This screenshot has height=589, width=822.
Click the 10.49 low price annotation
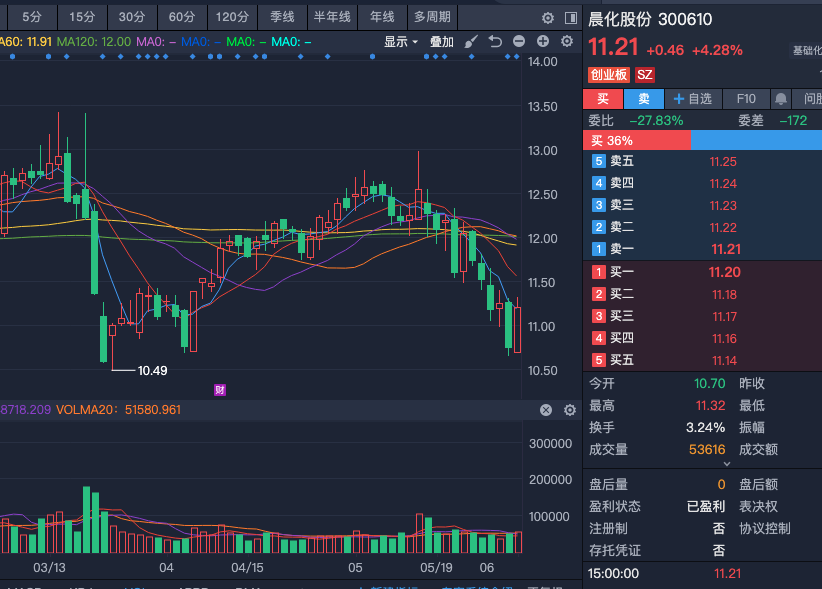point(153,370)
